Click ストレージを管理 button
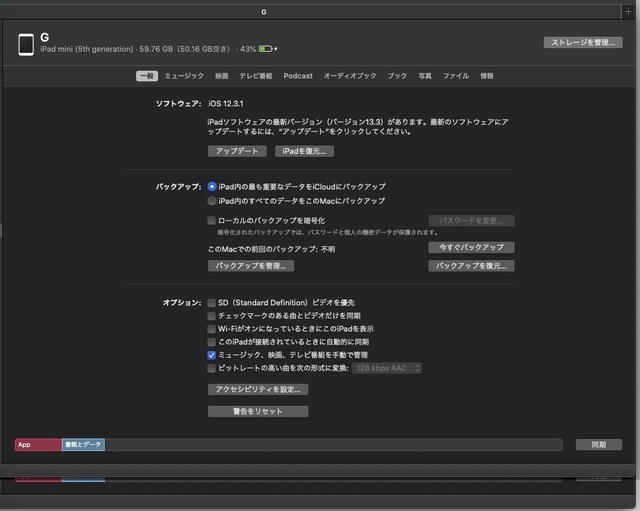Image resolution: width=640 pixels, height=511 pixels. (x=583, y=42)
